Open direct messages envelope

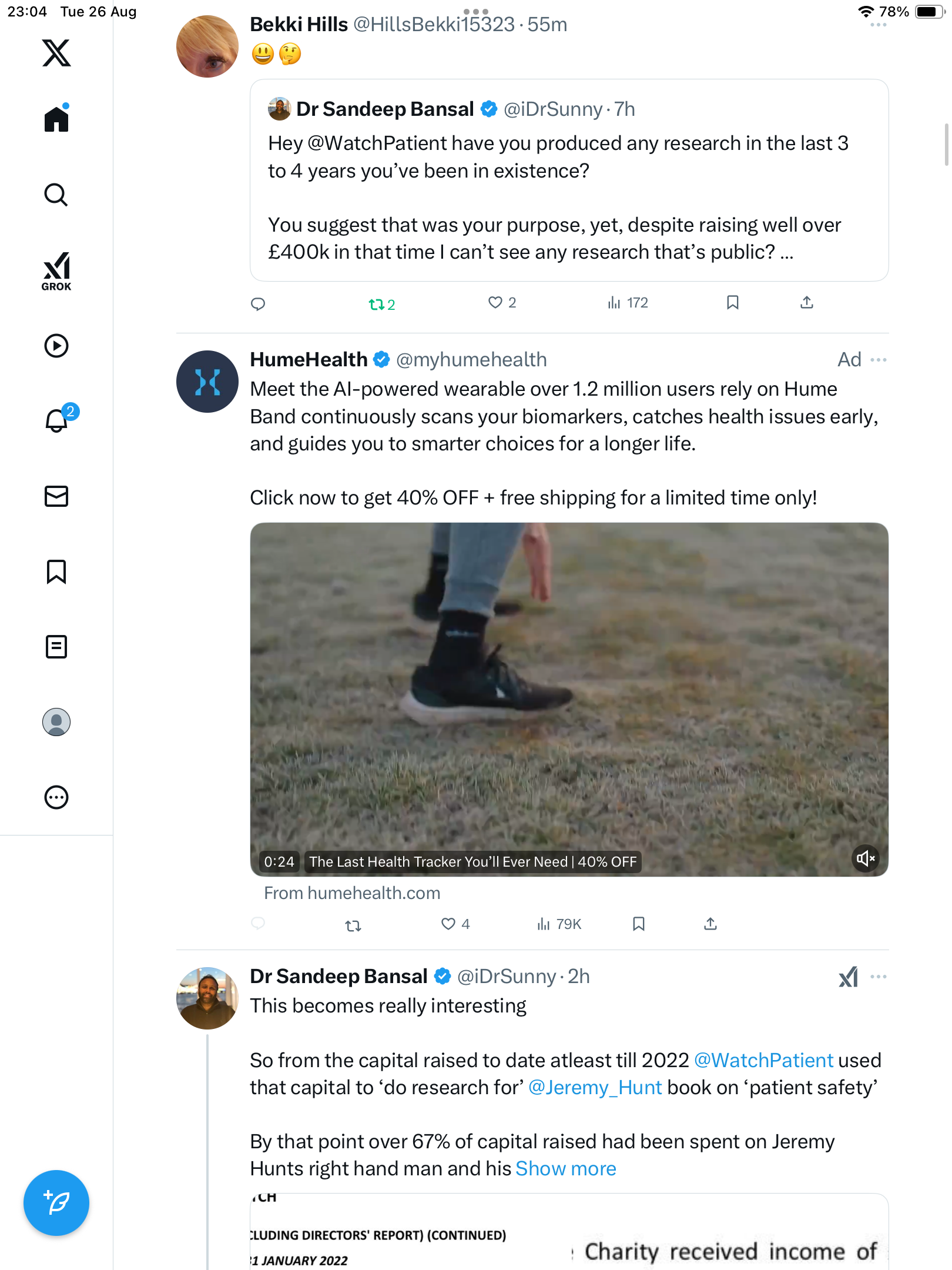pos(56,496)
